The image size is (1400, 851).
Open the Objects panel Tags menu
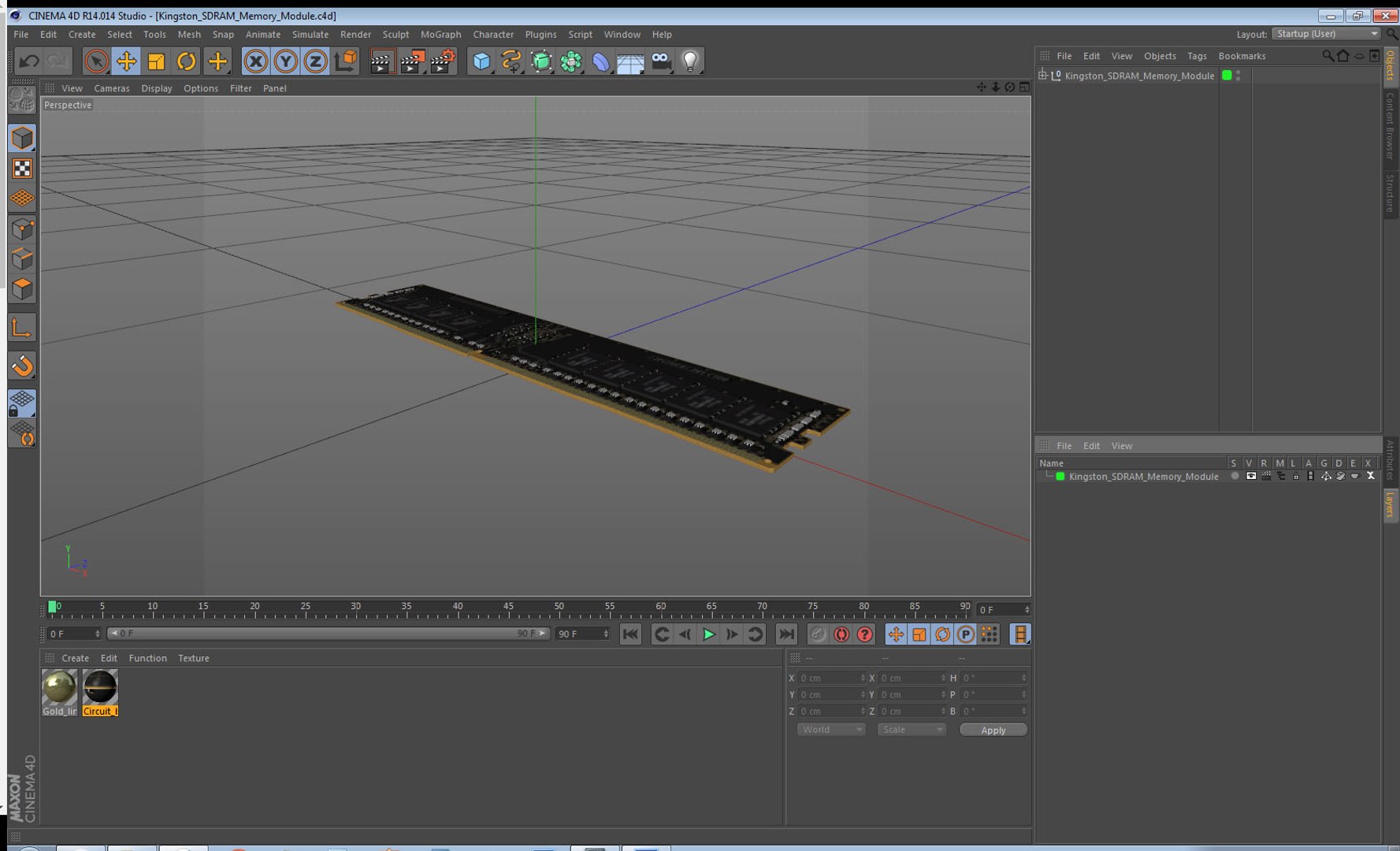pyautogui.click(x=1197, y=56)
